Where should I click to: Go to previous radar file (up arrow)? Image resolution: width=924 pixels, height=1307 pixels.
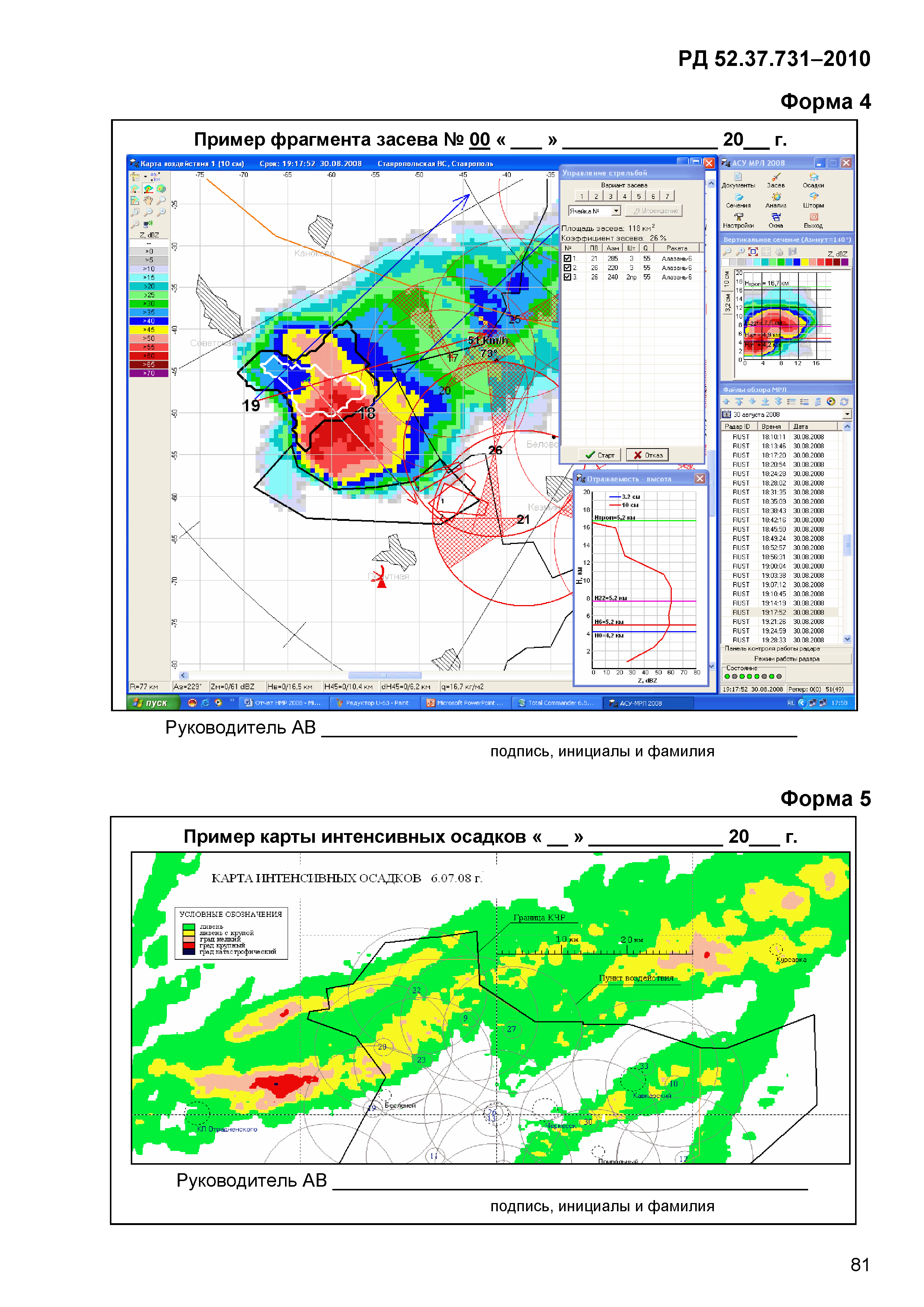click(727, 401)
